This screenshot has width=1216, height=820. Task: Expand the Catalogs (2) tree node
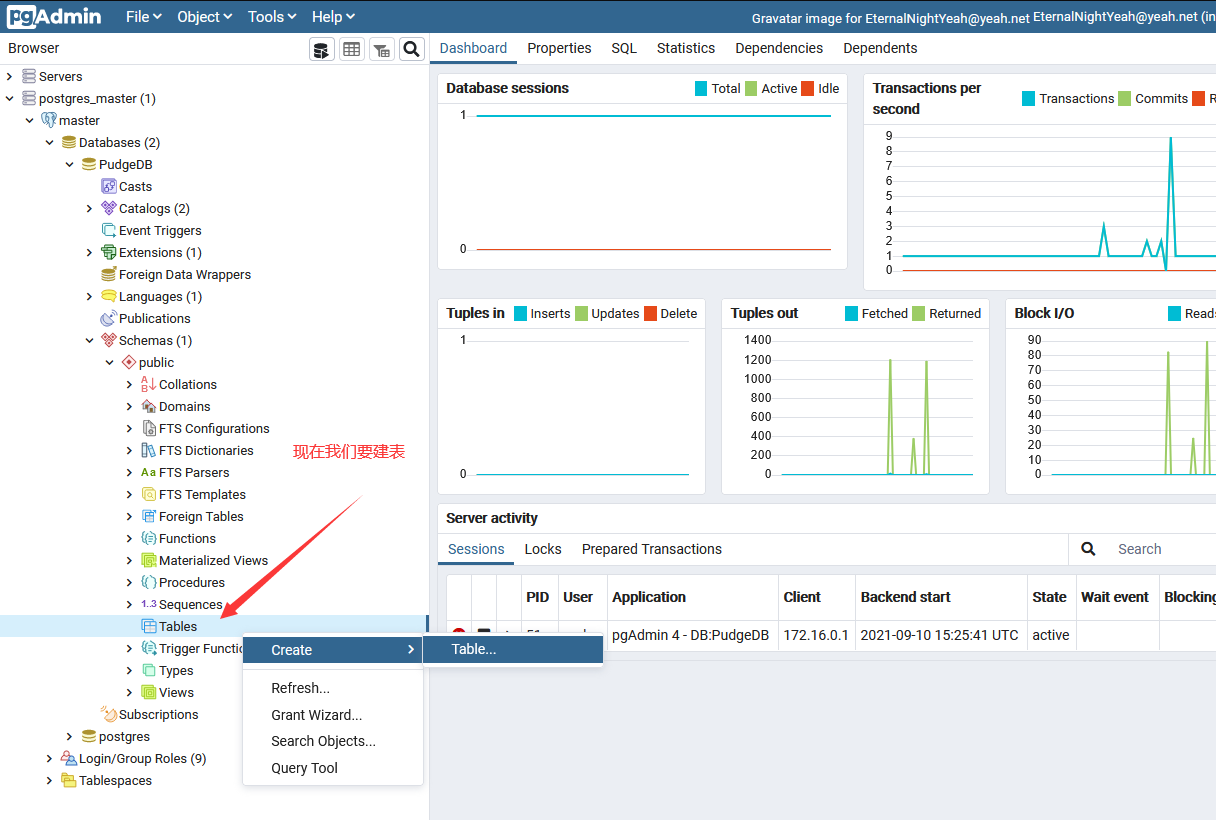click(87, 208)
